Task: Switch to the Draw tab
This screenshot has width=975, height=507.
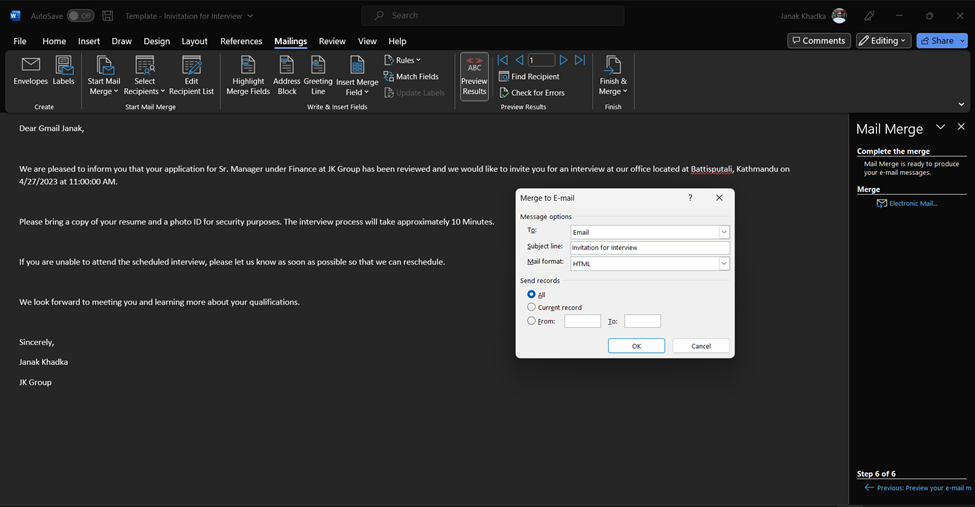Action: [122, 41]
